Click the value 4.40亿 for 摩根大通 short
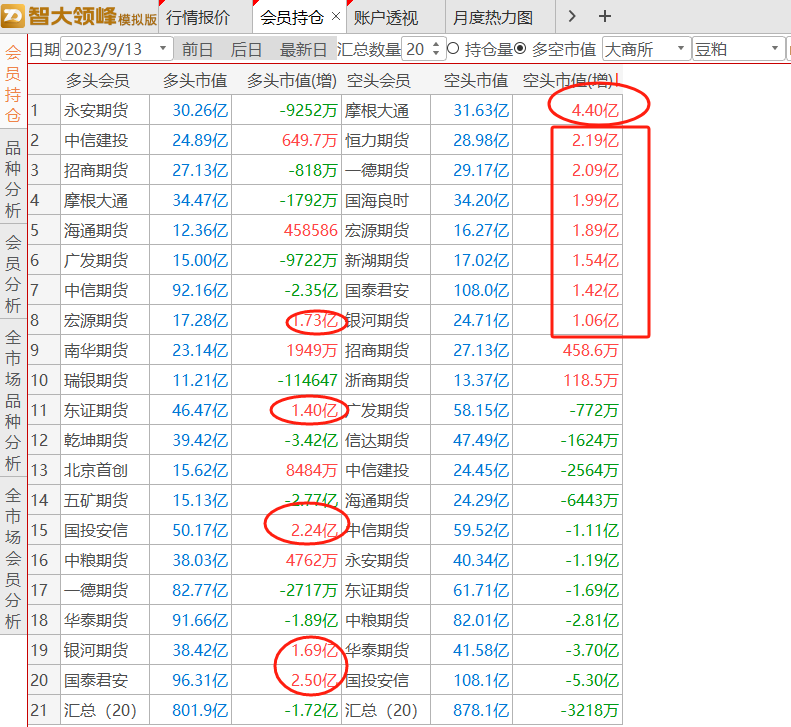Image resolution: width=791 pixels, height=727 pixels. click(x=595, y=110)
